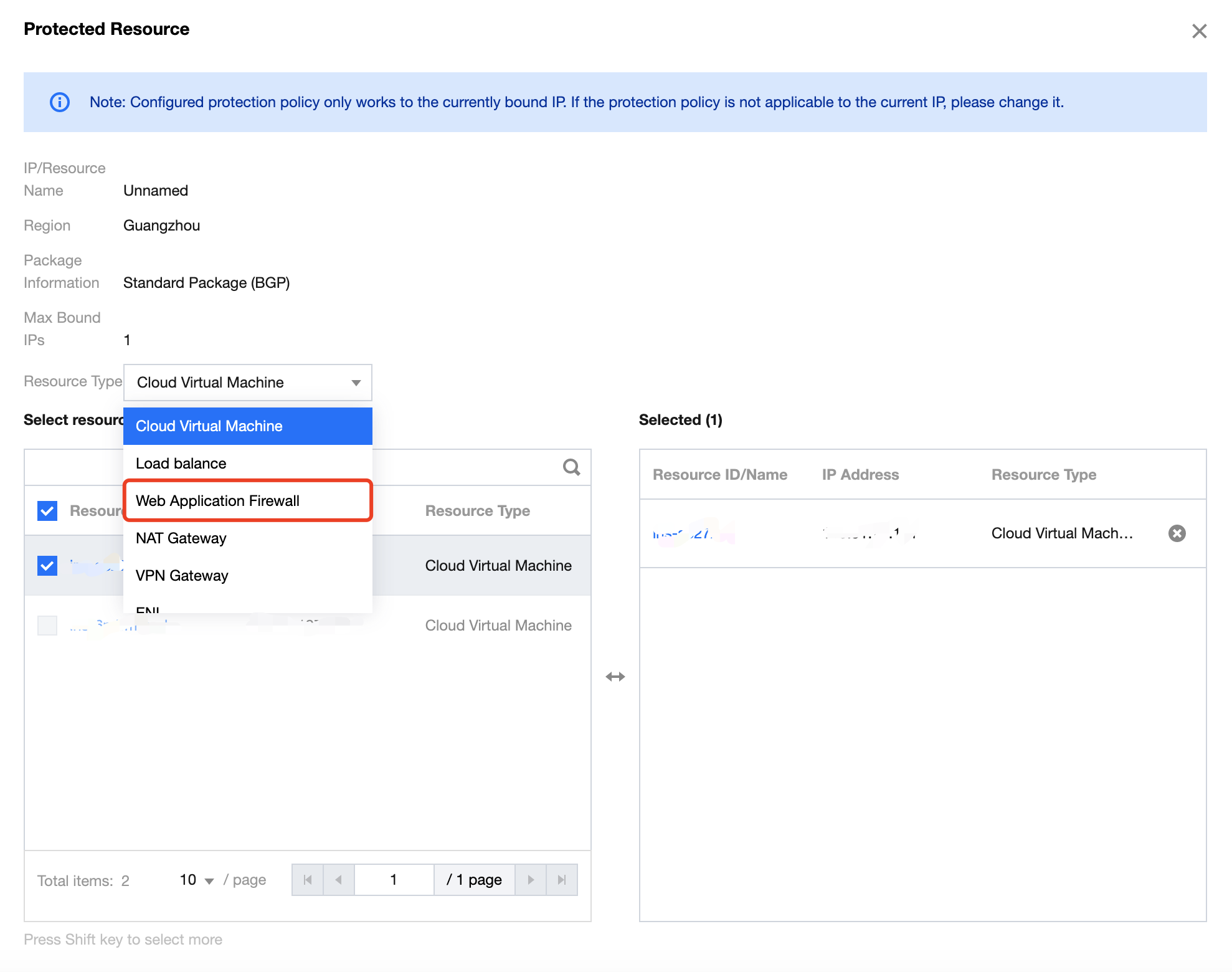Go to previous page arrow
1232x972 pixels.
pos(339,880)
